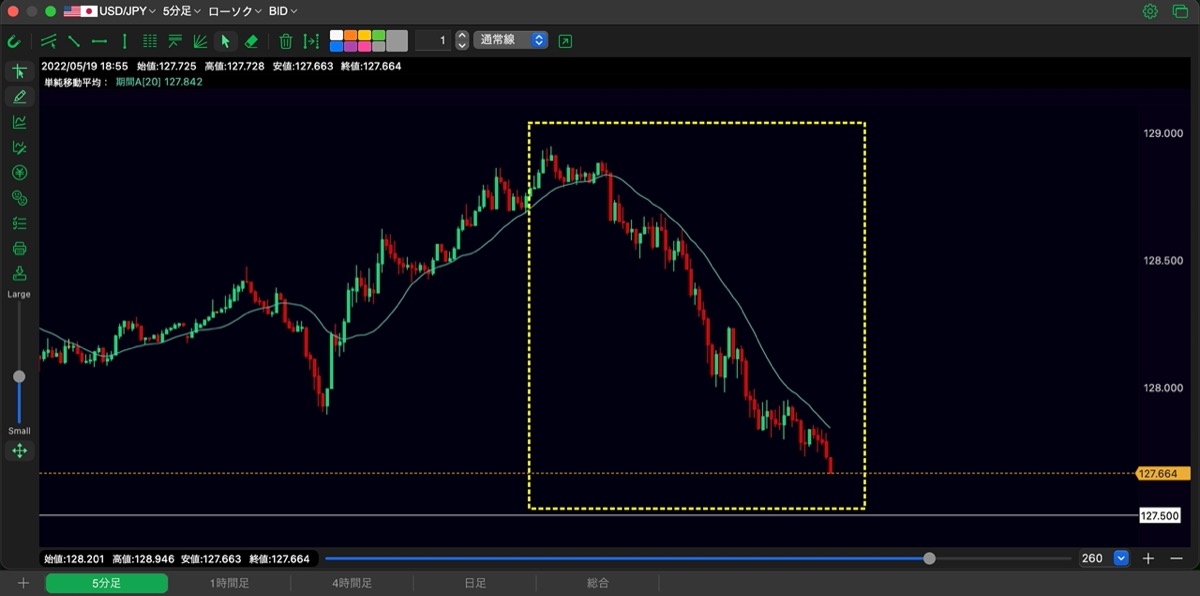
Task: Select the vertical line tool
Action: point(124,41)
